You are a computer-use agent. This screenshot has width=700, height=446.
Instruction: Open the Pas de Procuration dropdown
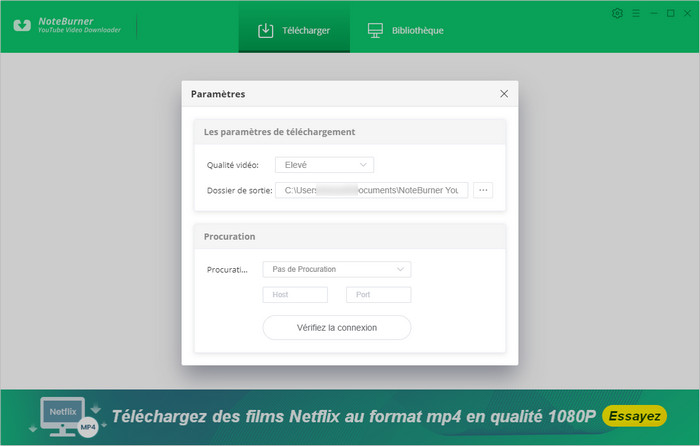pos(337,269)
